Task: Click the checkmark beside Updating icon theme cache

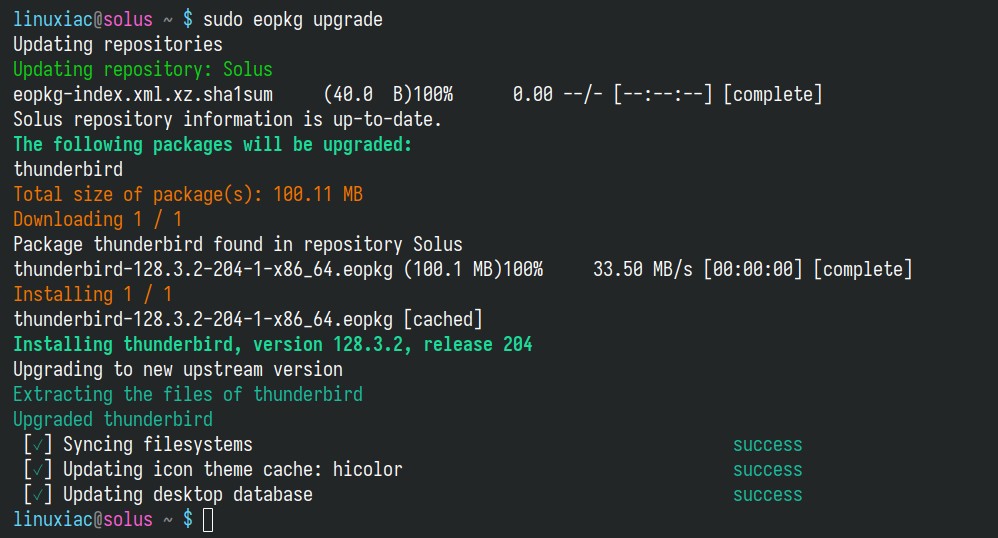Action: 38,469
